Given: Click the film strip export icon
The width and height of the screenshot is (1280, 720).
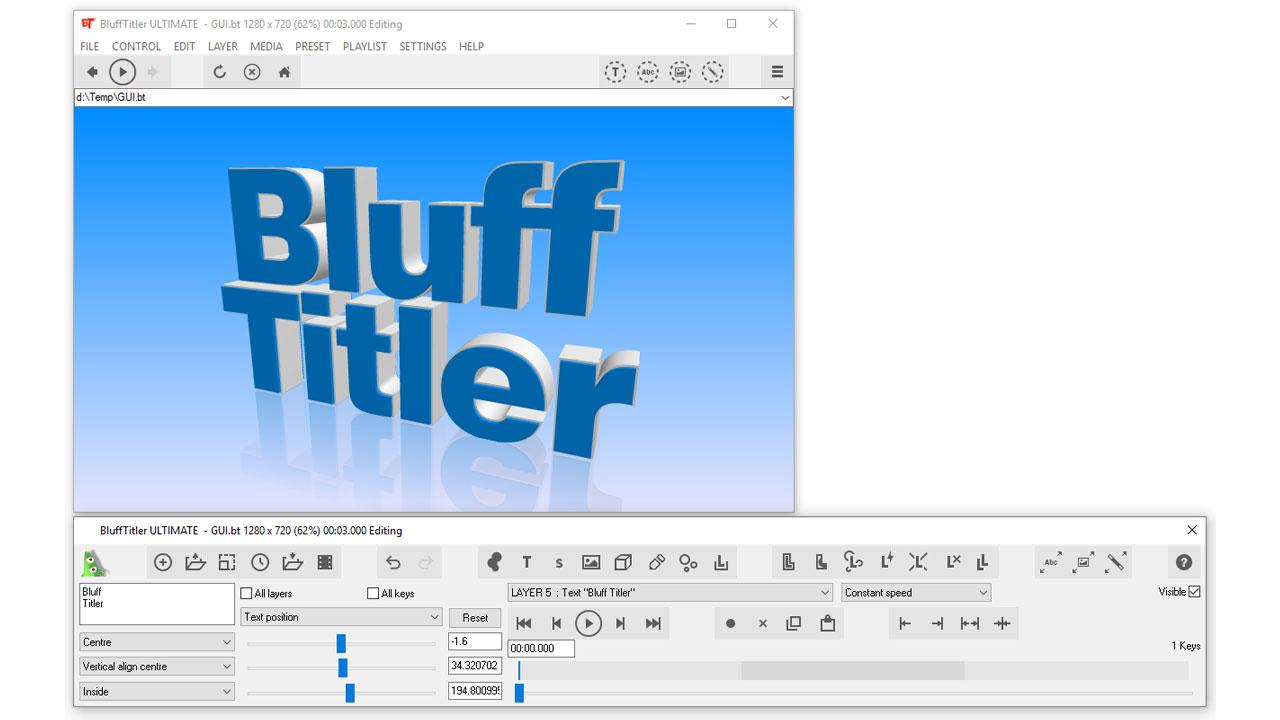Looking at the screenshot, I should (324, 562).
